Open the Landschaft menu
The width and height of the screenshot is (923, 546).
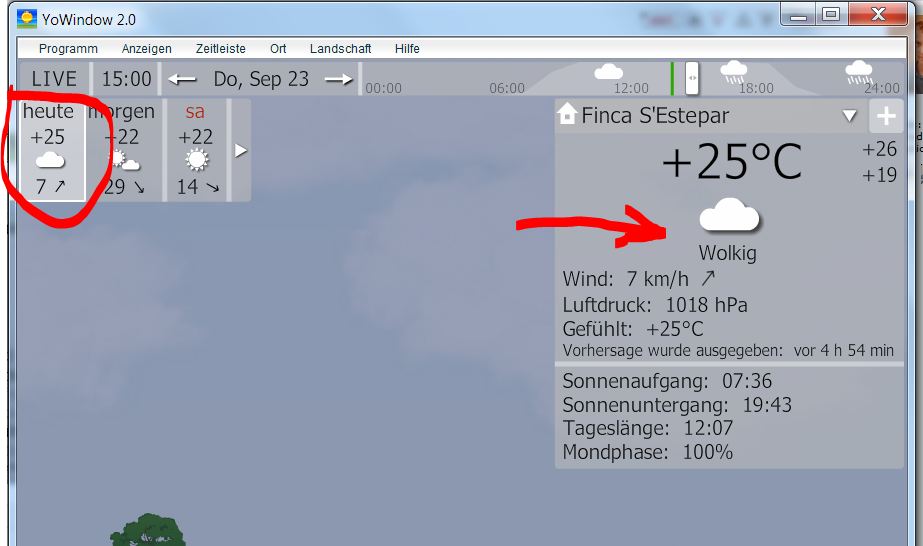[340, 49]
